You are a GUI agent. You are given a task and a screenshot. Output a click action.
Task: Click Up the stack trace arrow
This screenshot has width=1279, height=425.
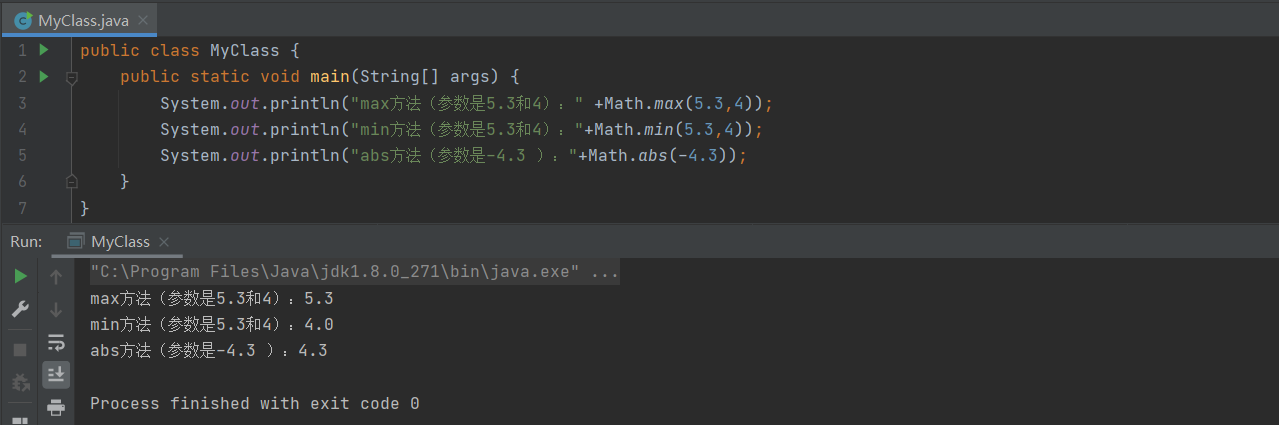(56, 276)
